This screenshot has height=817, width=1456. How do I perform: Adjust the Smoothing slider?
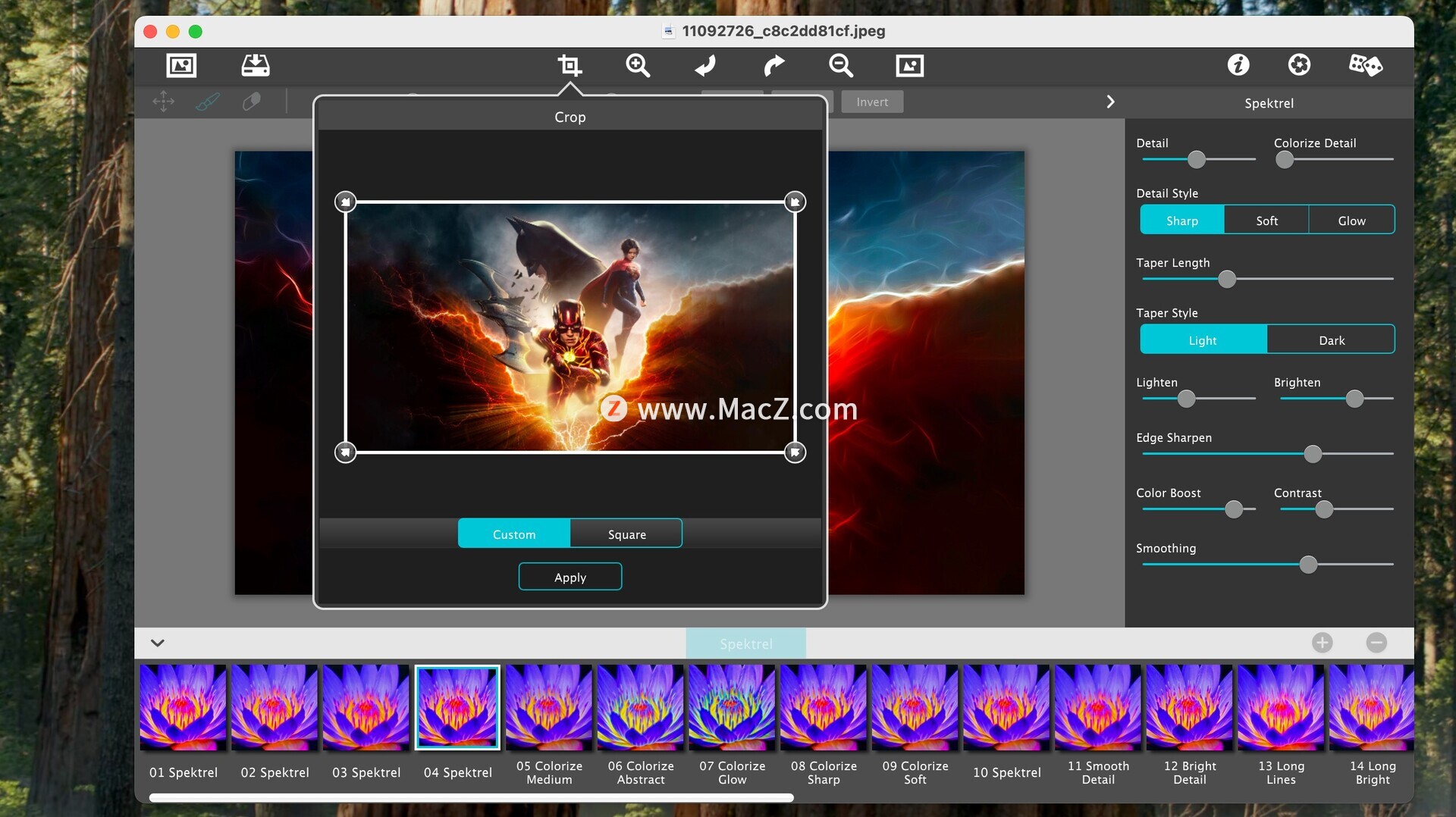[1308, 565]
